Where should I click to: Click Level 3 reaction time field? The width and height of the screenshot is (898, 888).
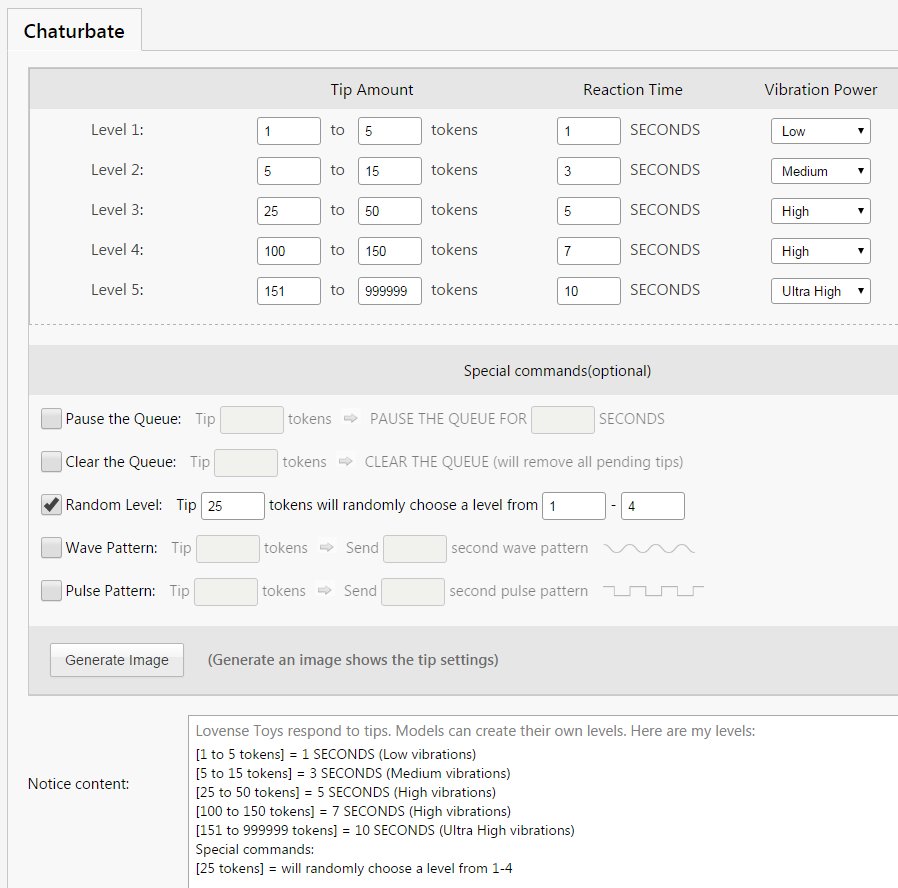[x=589, y=211]
